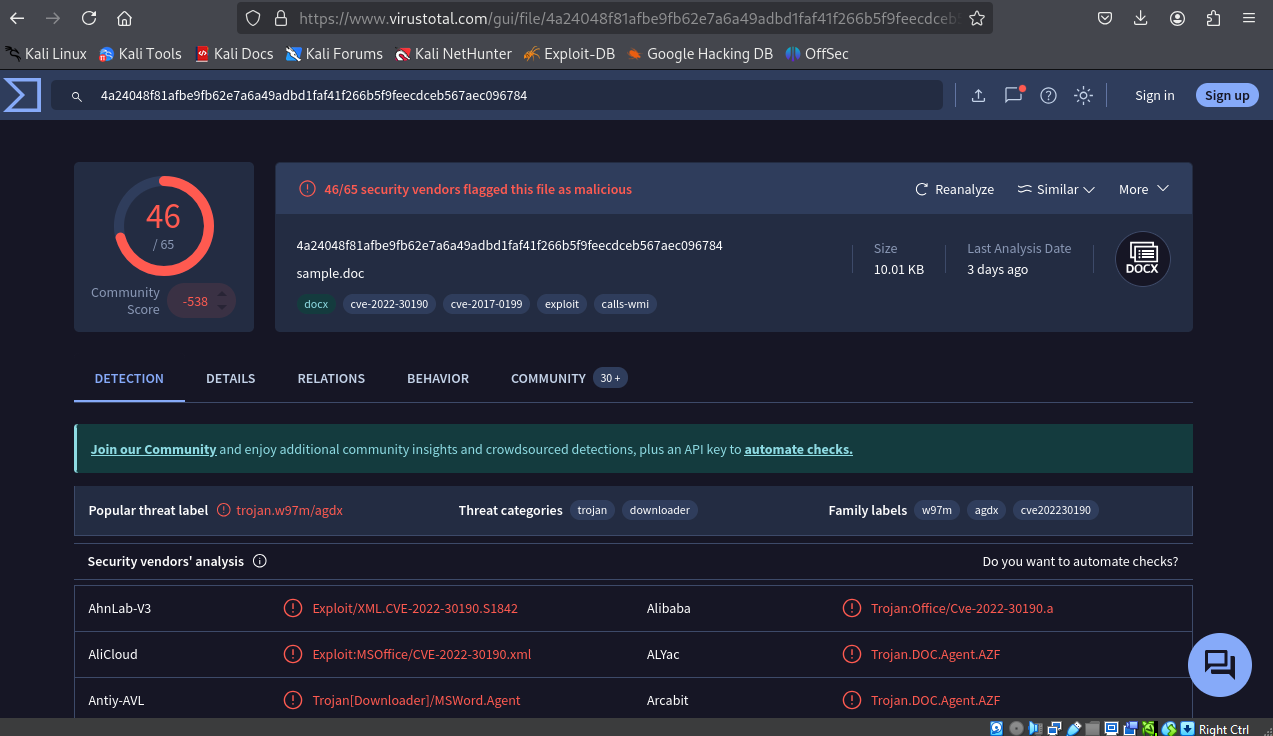Click the DOCX file type icon
1273x736 pixels.
pos(1143,259)
